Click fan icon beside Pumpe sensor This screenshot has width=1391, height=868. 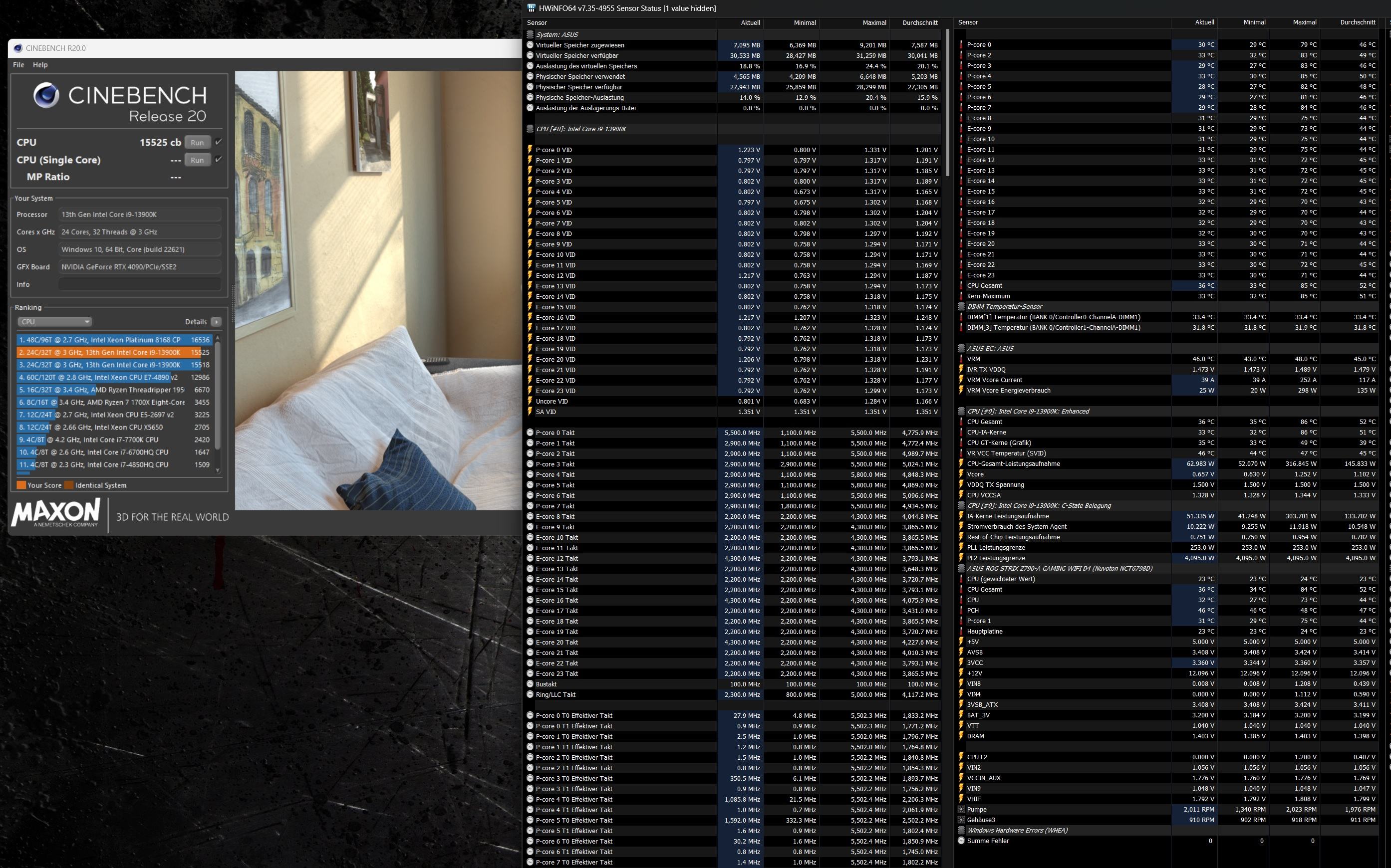pos(961,810)
